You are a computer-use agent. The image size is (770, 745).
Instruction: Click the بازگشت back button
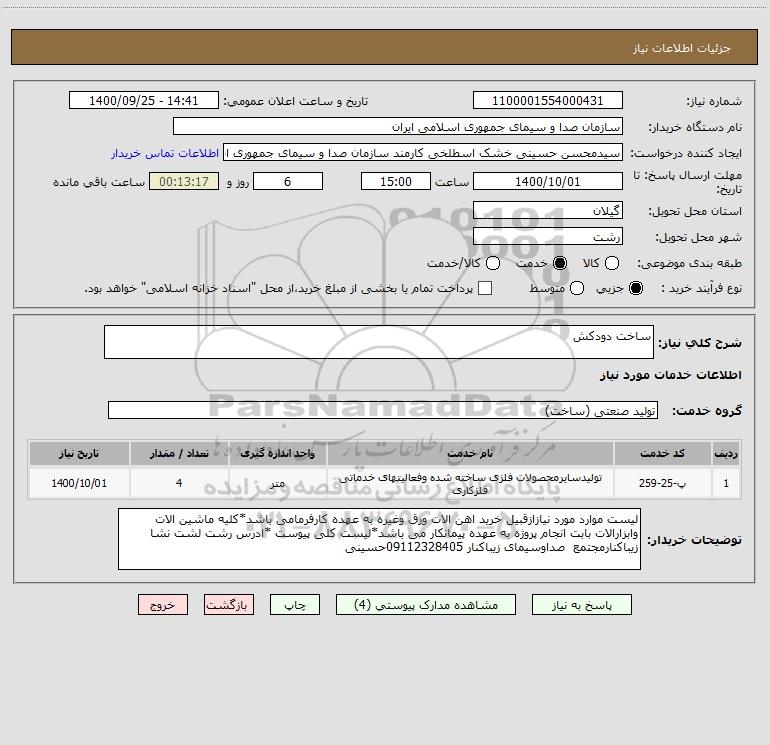(x=229, y=605)
